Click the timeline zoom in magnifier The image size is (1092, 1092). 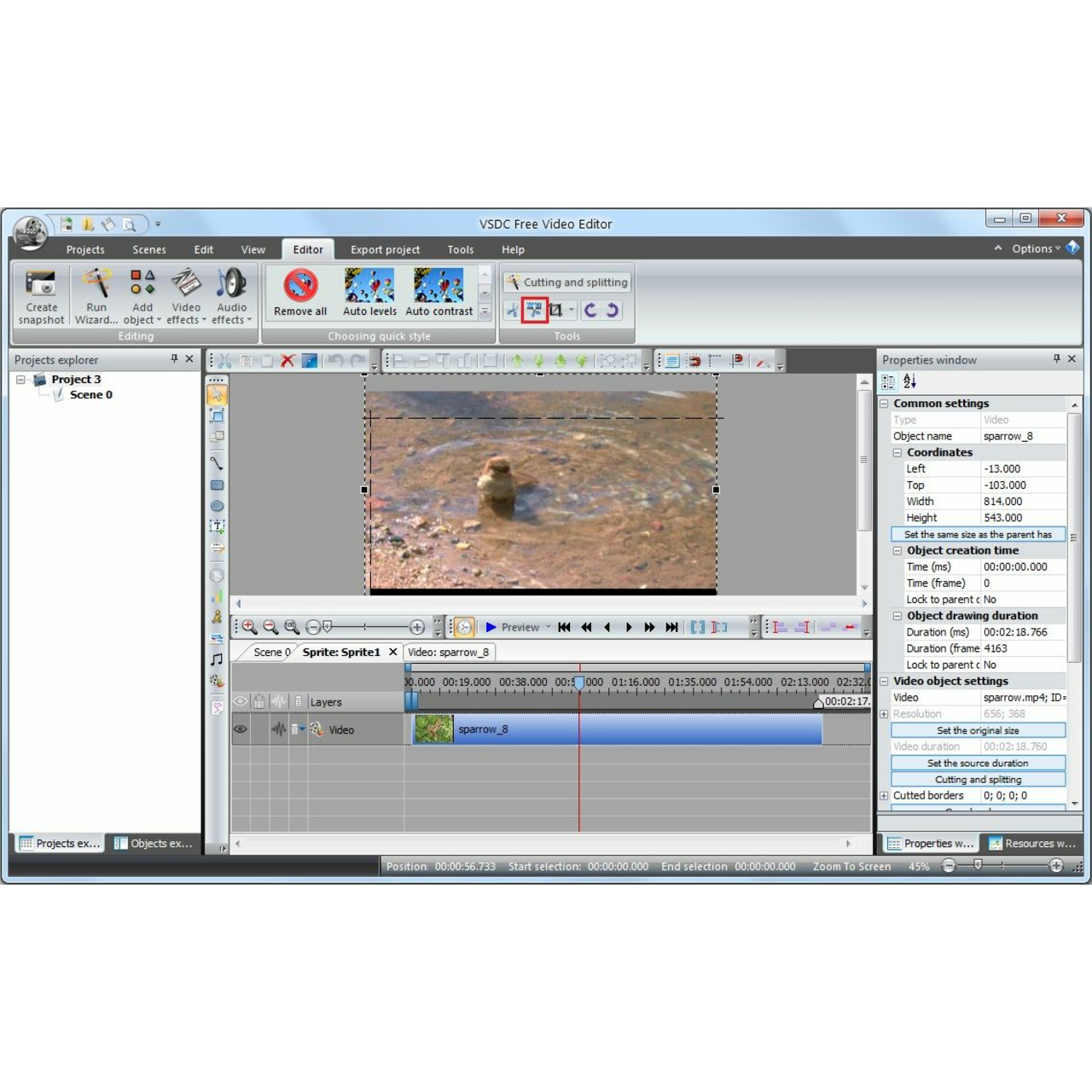(x=249, y=627)
